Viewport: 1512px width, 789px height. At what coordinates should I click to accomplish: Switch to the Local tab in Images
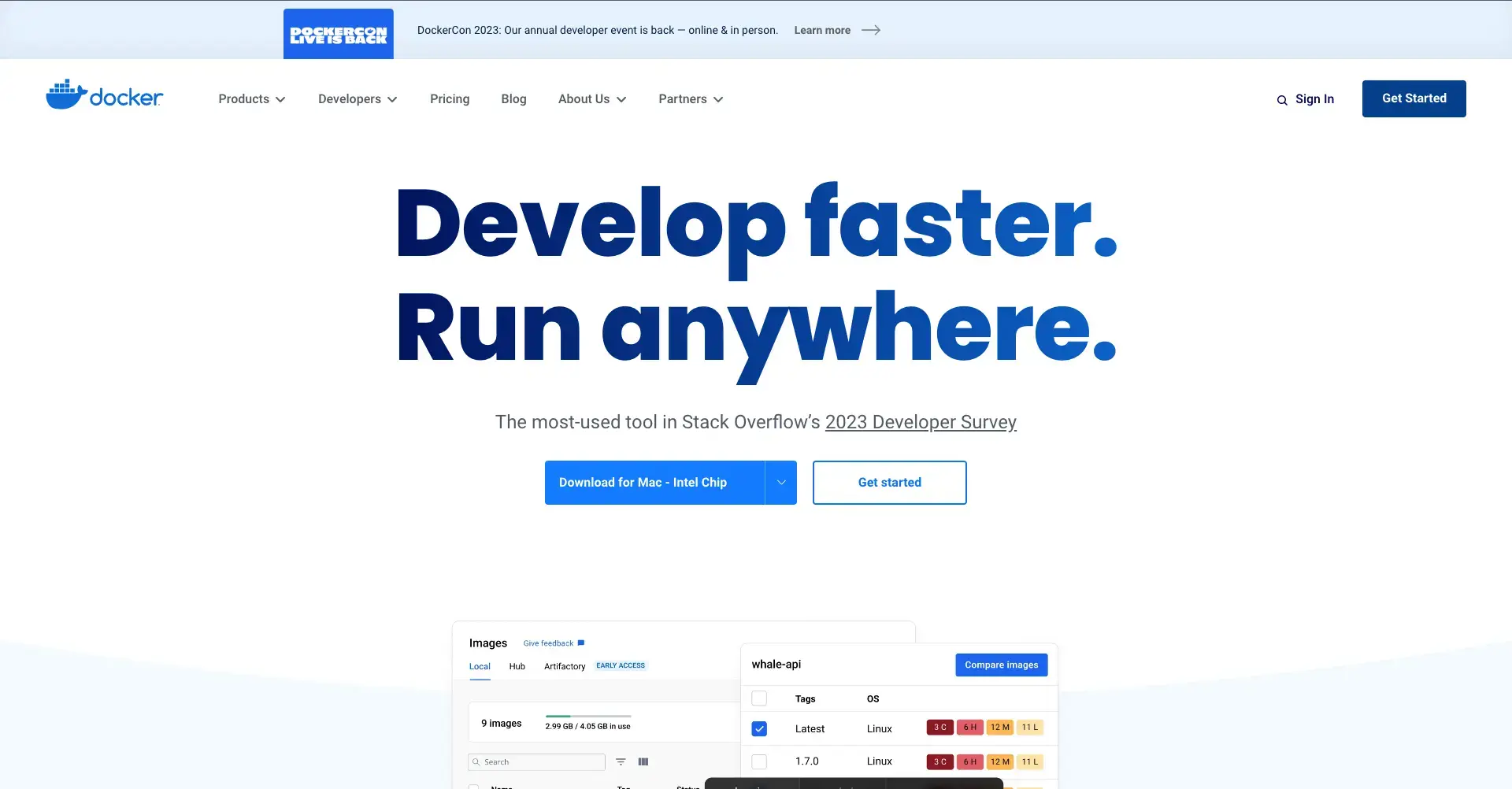(480, 667)
